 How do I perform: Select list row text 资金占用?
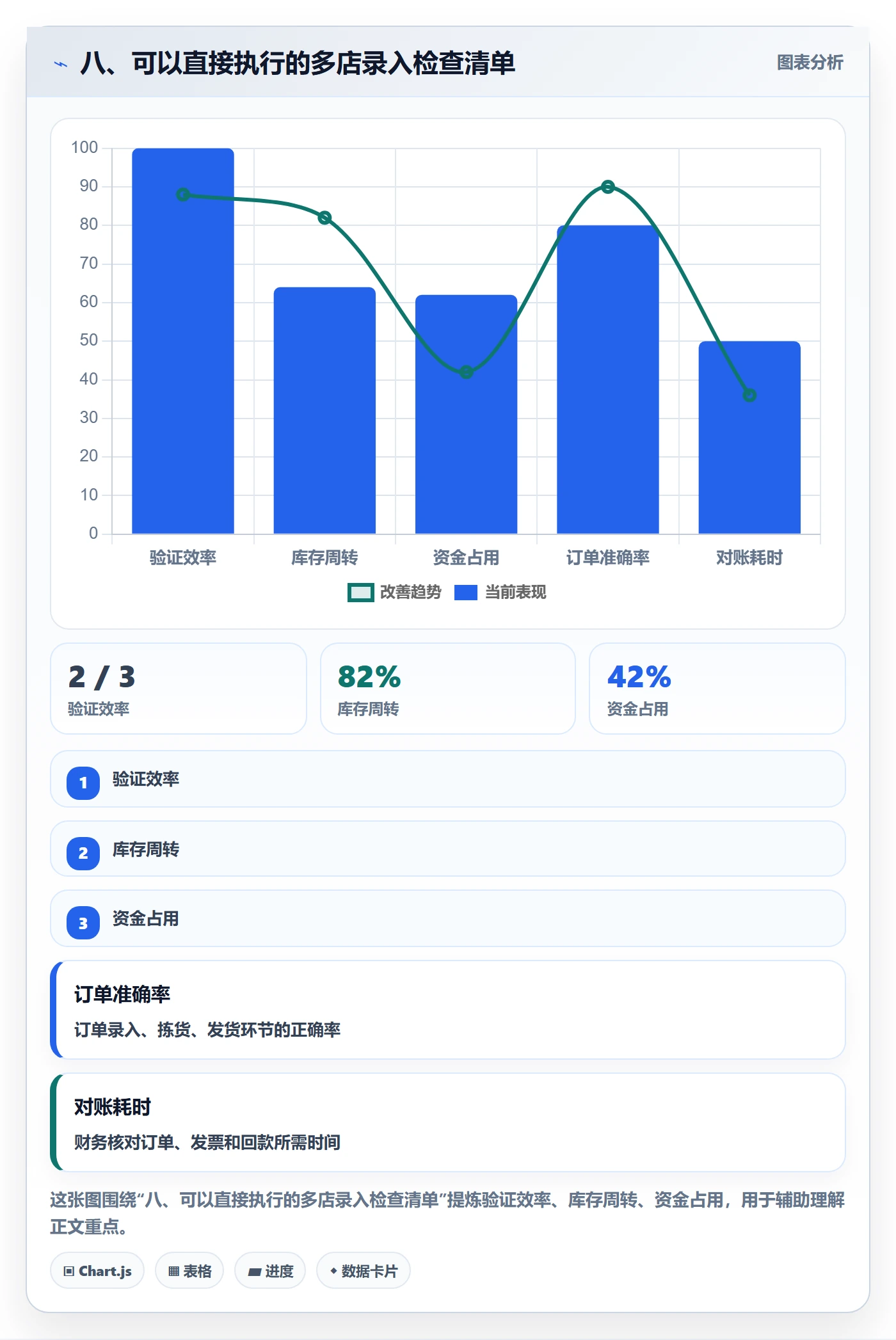click(146, 919)
